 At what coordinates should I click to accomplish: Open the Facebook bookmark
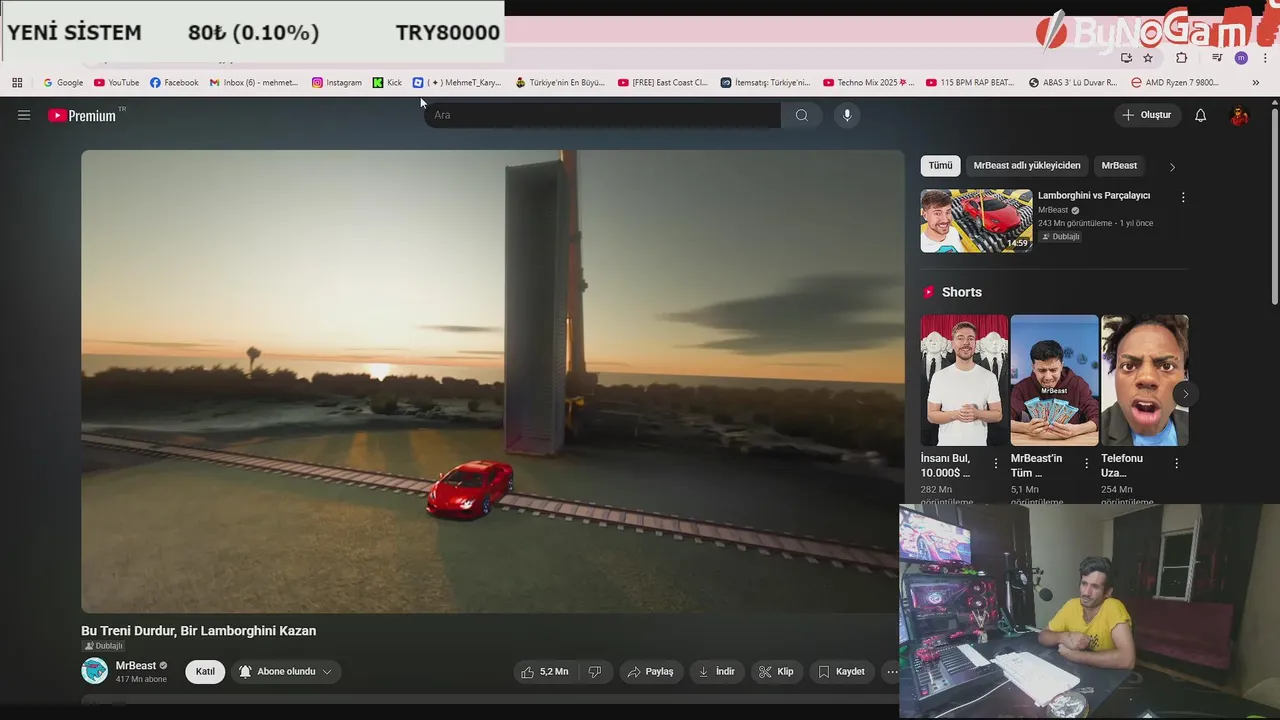174,83
